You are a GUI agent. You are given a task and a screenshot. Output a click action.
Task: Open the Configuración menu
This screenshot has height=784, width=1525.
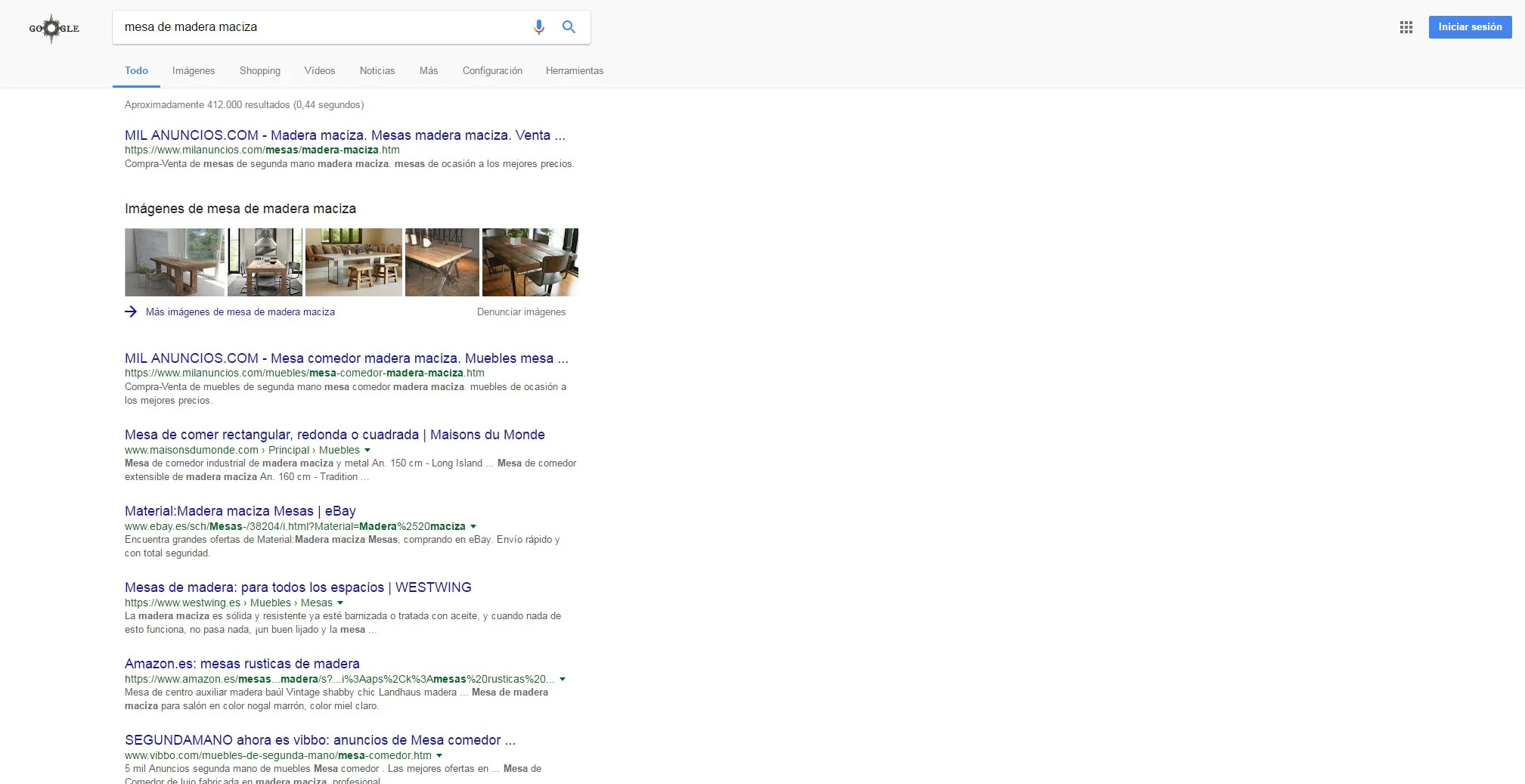tap(492, 70)
